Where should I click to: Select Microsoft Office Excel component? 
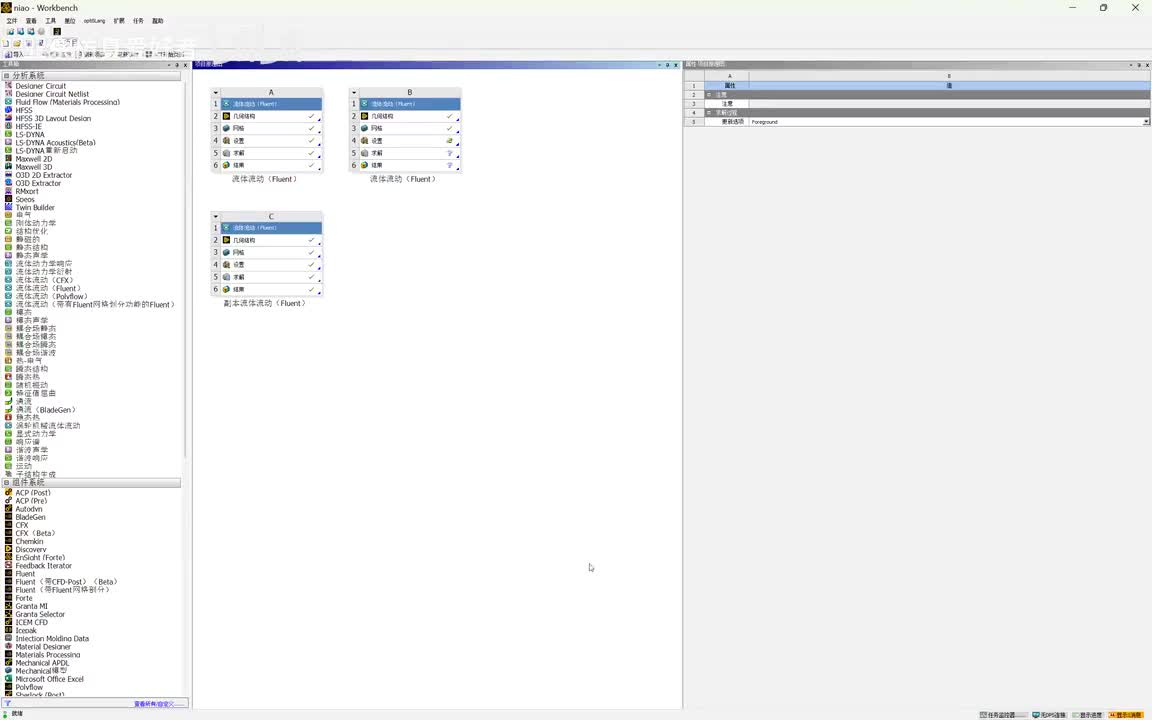click(x=49, y=679)
